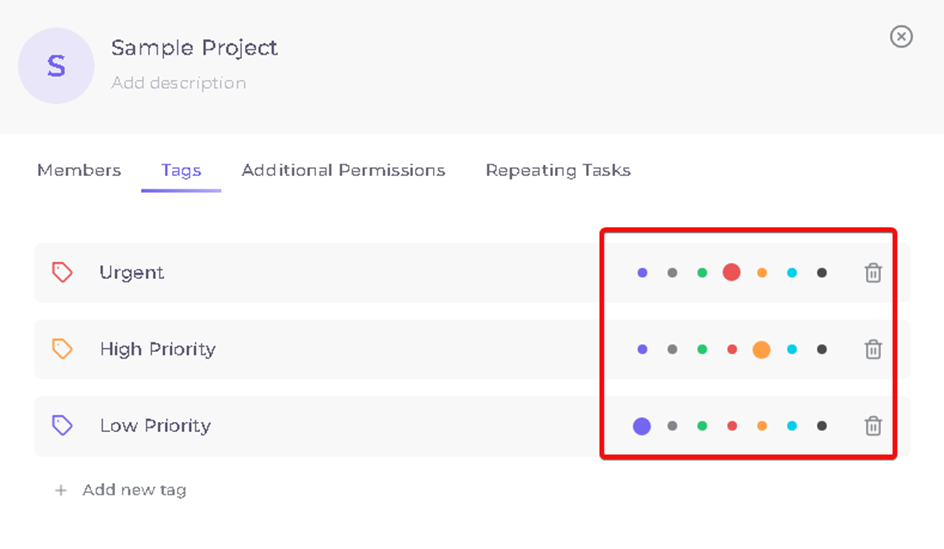Switch to the Members tab
This screenshot has width=944, height=549.
tap(79, 170)
